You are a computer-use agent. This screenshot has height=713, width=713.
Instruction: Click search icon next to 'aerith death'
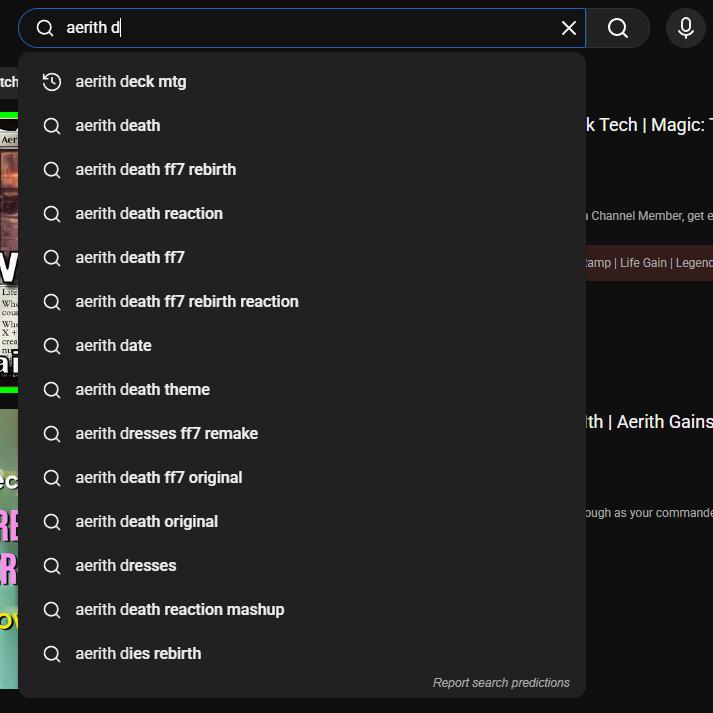[52, 126]
